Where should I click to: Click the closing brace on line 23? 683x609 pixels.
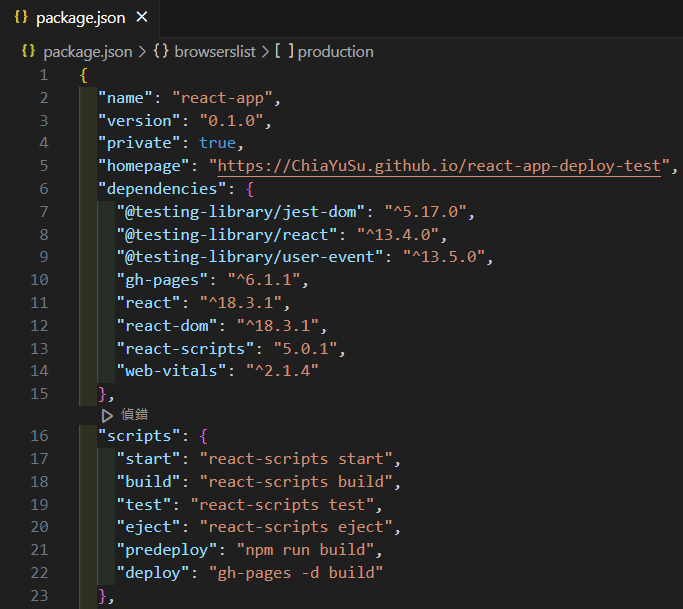pos(102,596)
